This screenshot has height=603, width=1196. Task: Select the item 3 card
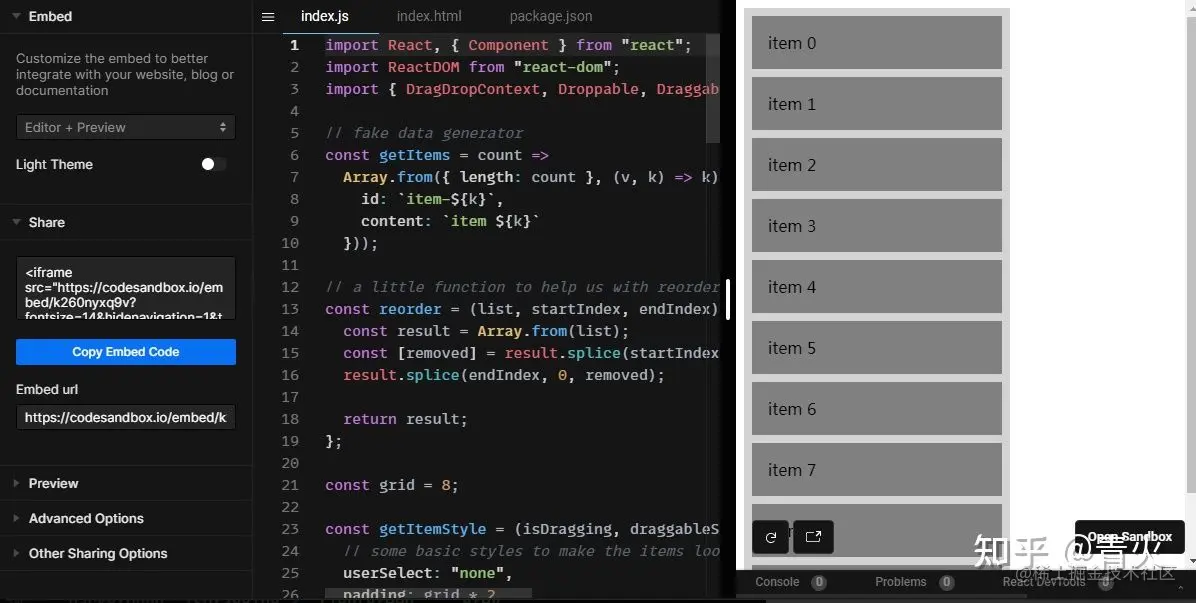[876, 226]
